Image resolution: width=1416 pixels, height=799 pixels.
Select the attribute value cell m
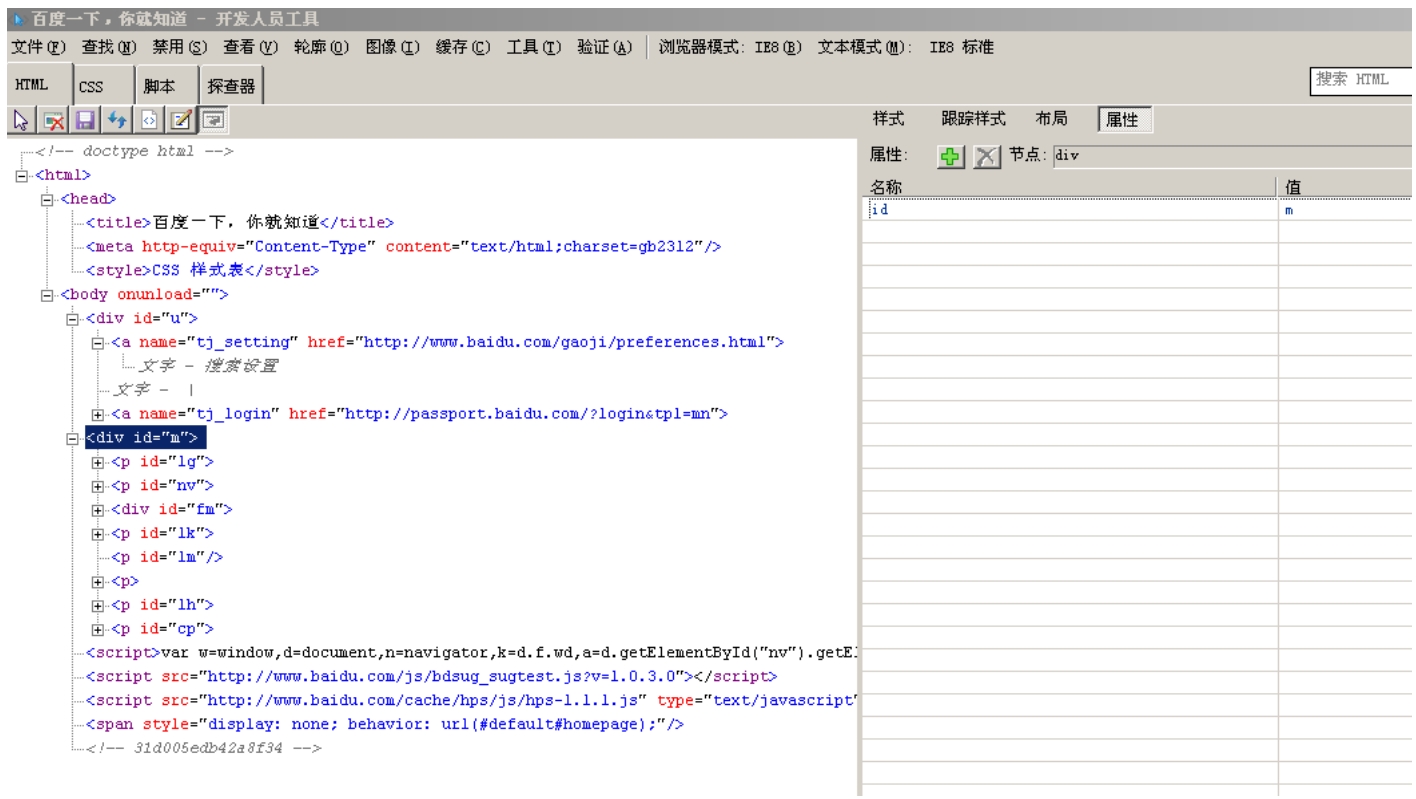coord(1348,210)
